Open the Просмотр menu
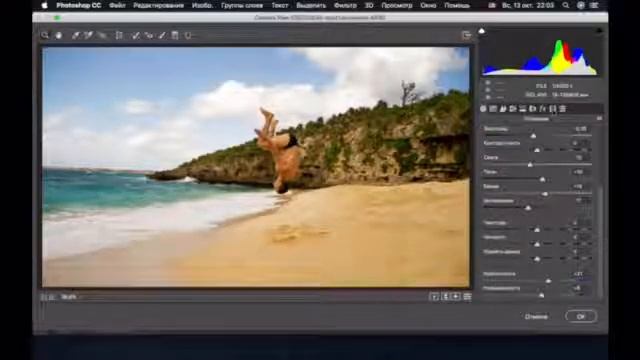640x360 pixels. tap(397, 5)
